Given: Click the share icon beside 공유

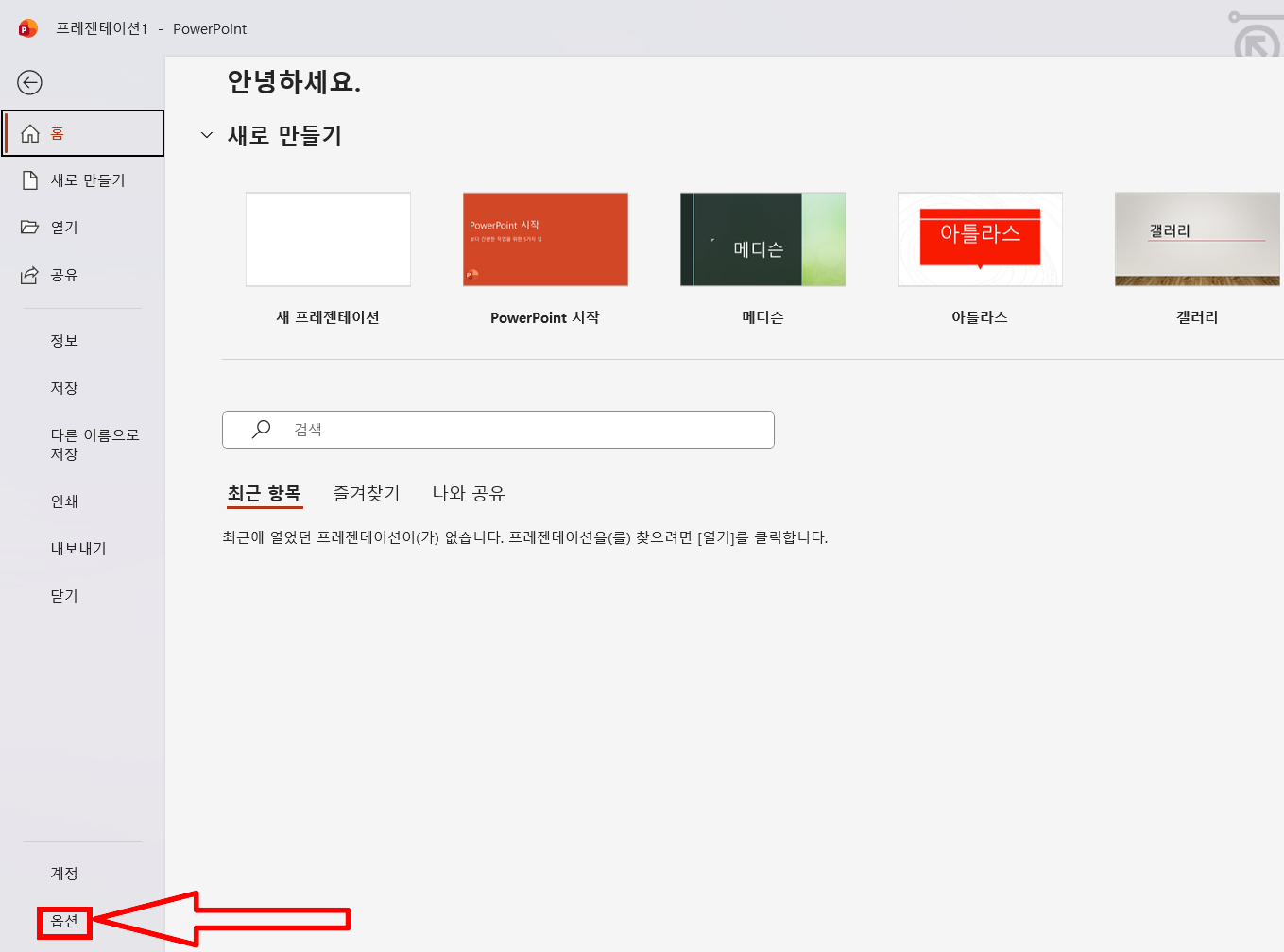Looking at the screenshot, I should (30, 275).
